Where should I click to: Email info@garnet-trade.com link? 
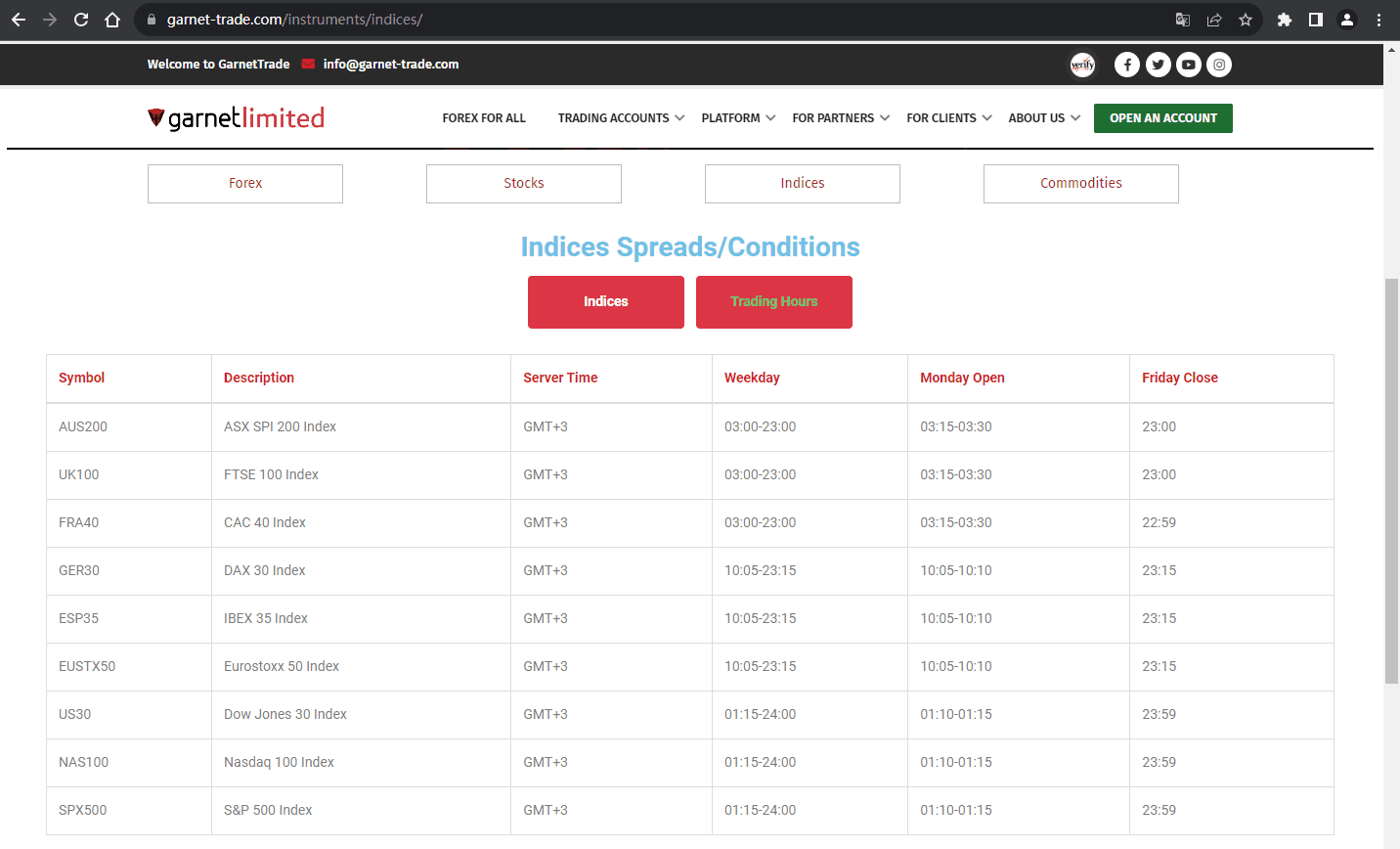coord(391,64)
